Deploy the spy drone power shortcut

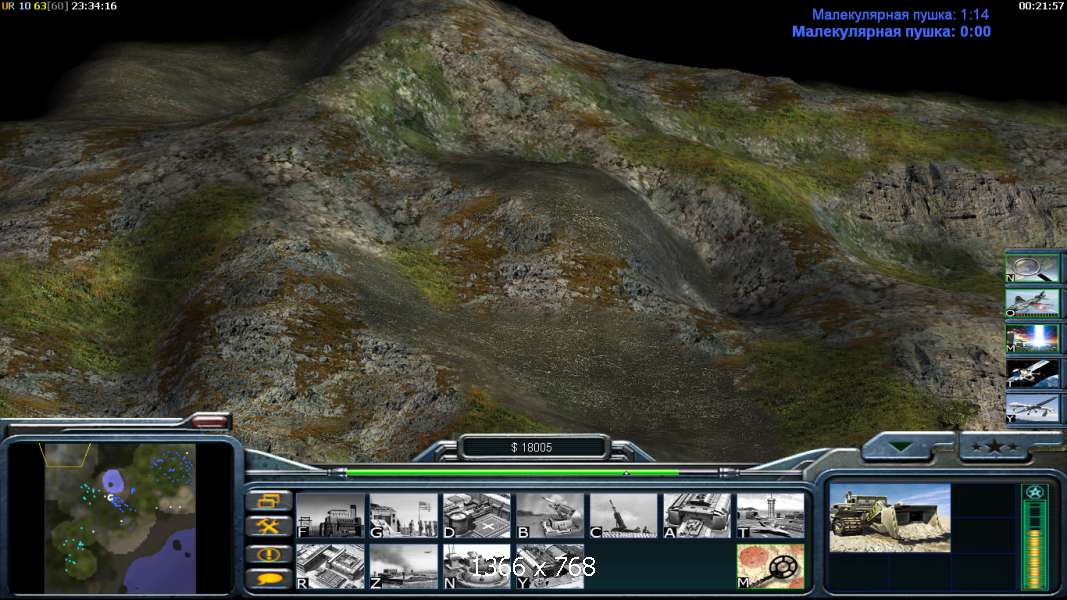coord(1033,408)
